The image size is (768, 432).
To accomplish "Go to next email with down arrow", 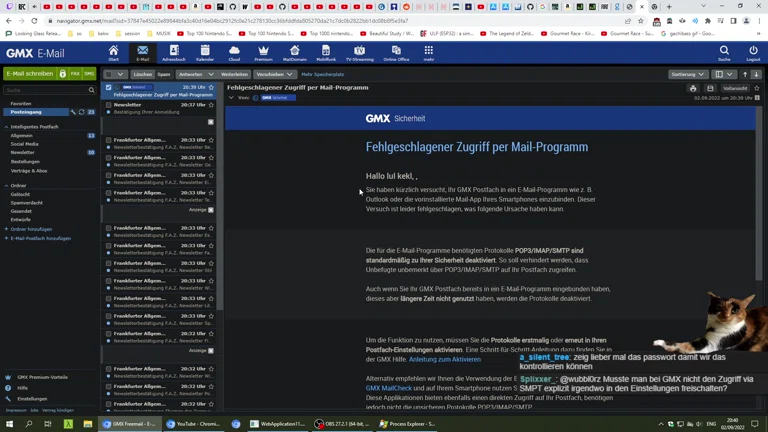I will coord(756,74).
